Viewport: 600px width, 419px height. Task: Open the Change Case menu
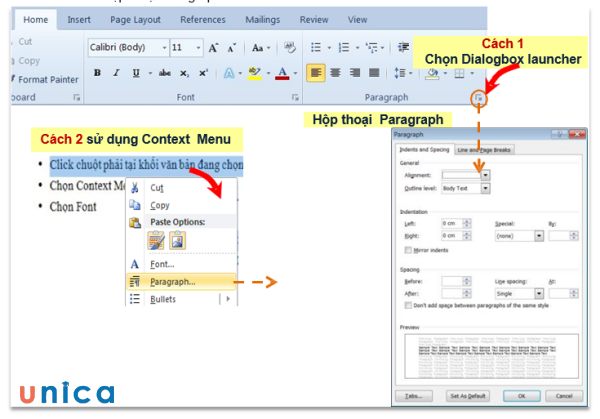pos(261,48)
